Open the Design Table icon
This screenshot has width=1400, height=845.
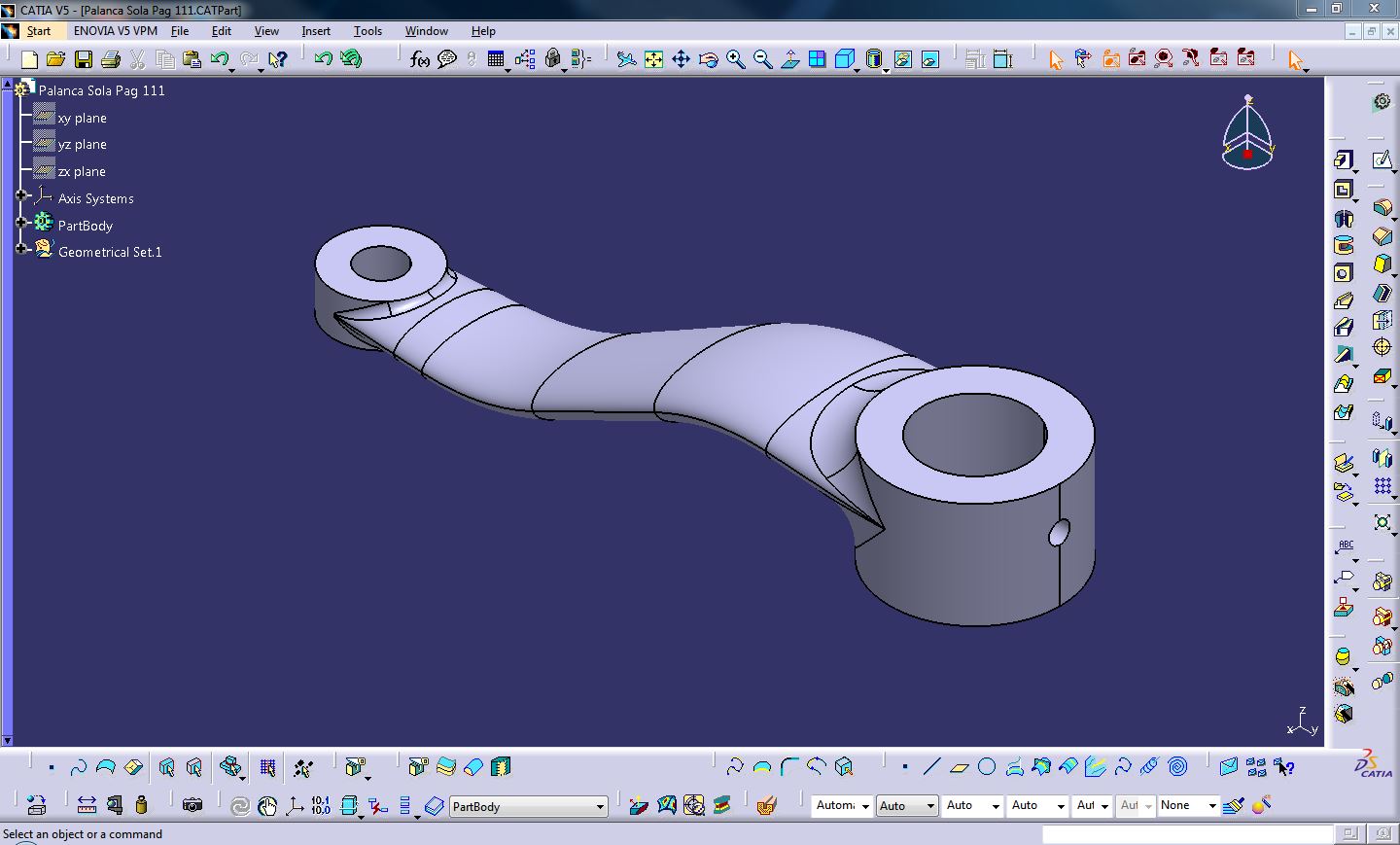496,59
